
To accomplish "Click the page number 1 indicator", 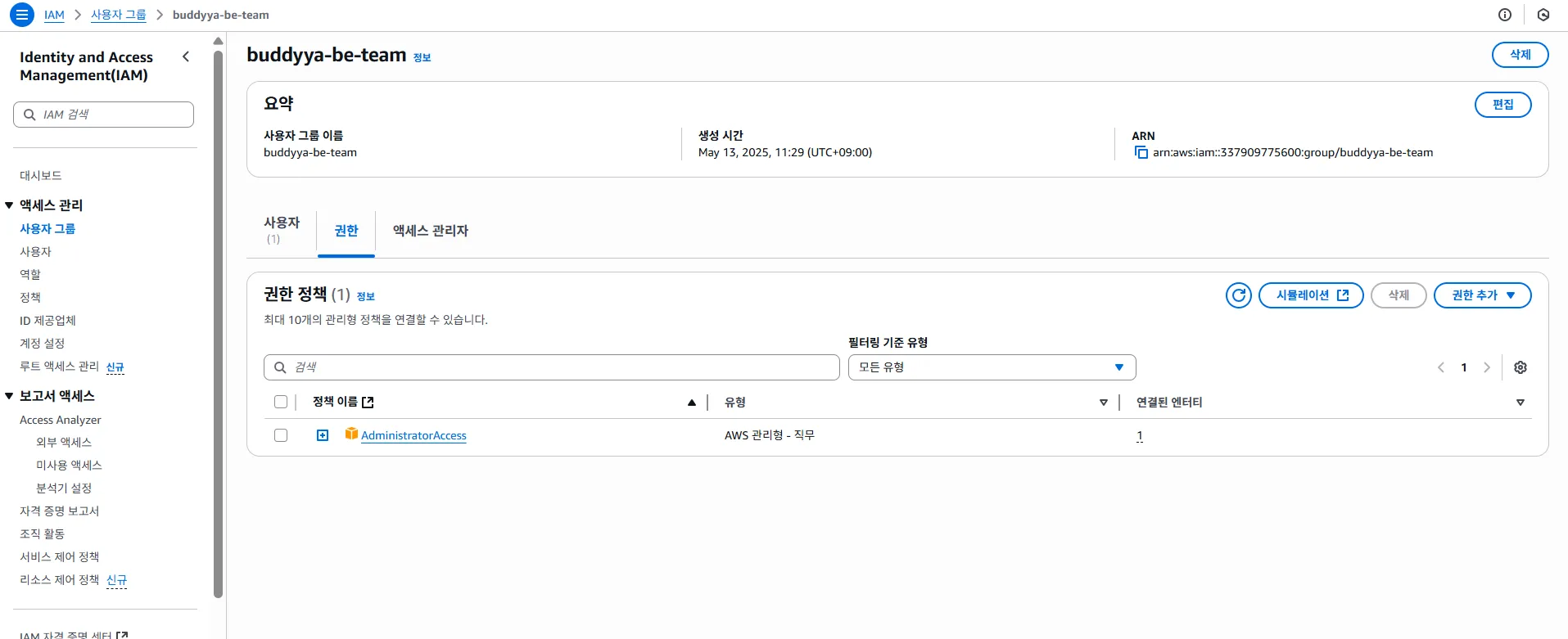I will click(x=1464, y=367).
